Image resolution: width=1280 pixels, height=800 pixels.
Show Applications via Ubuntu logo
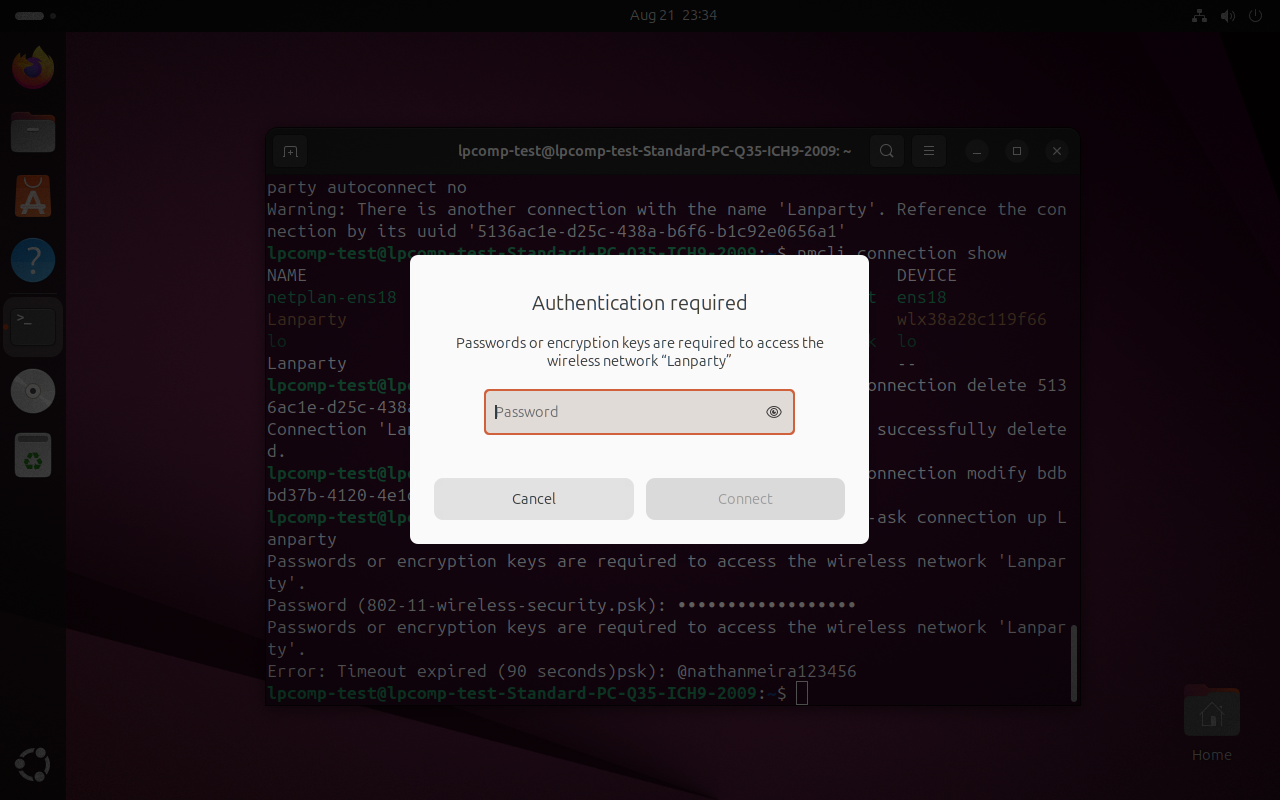point(33,765)
